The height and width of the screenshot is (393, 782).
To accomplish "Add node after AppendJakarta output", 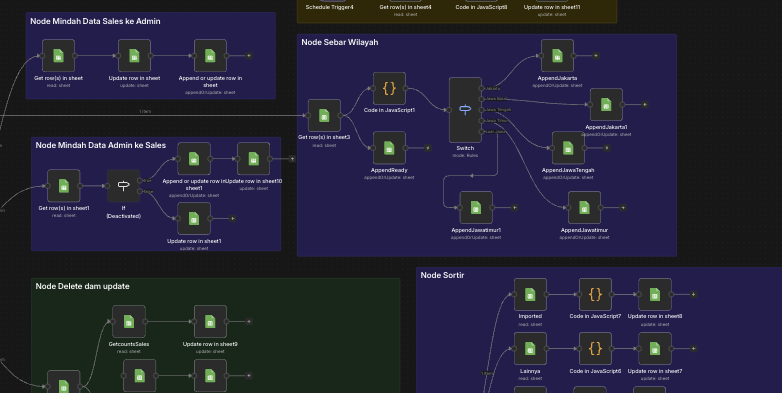I will point(595,56).
